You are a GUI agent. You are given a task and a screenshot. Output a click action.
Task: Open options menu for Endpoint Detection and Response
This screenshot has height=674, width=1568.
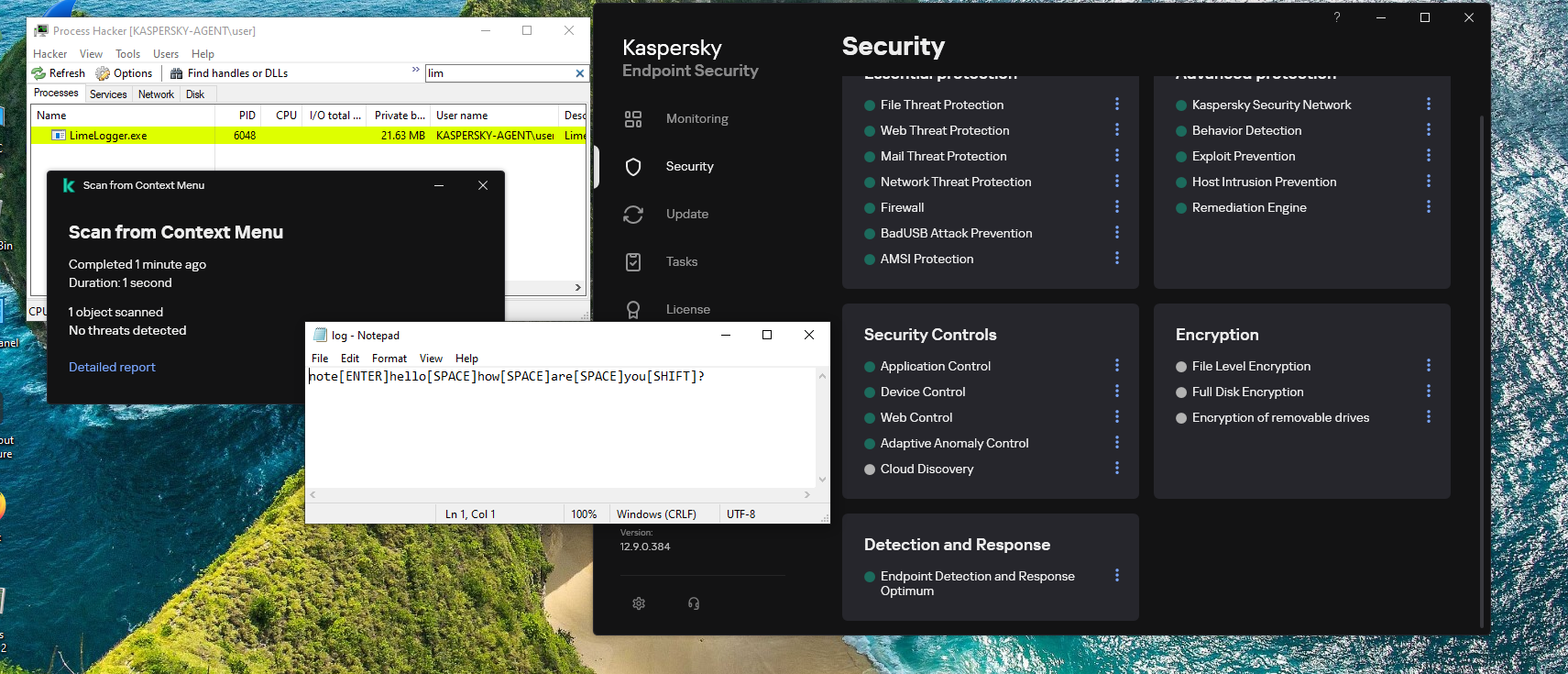click(x=1117, y=576)
